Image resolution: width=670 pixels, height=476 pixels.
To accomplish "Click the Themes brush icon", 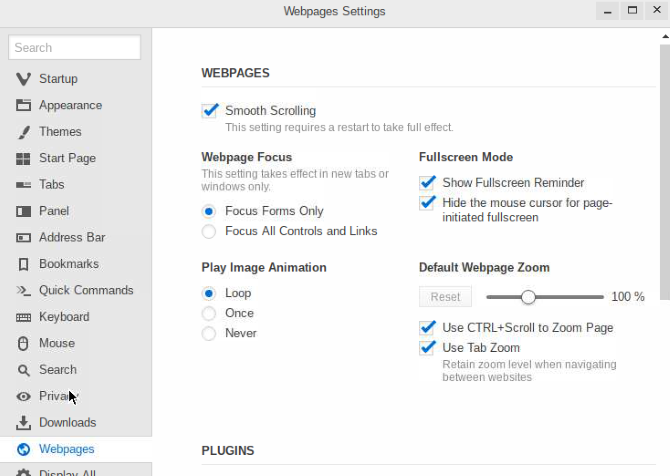I will [24, 132].
